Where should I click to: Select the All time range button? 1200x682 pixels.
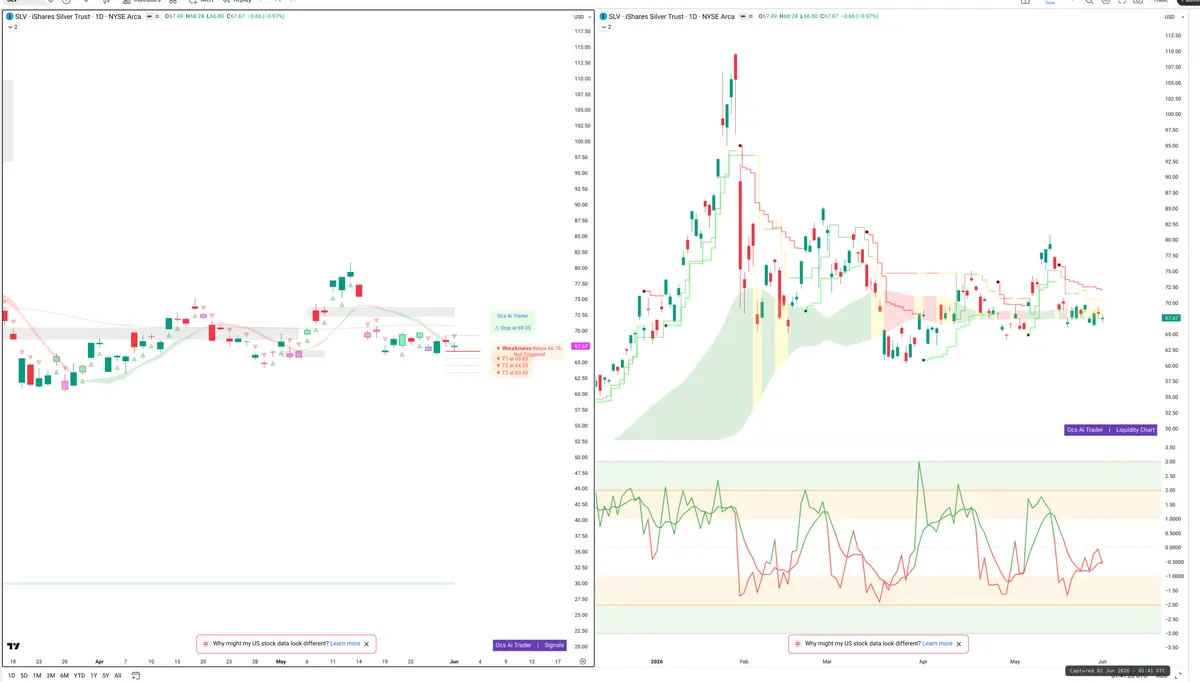pos(118,676)
